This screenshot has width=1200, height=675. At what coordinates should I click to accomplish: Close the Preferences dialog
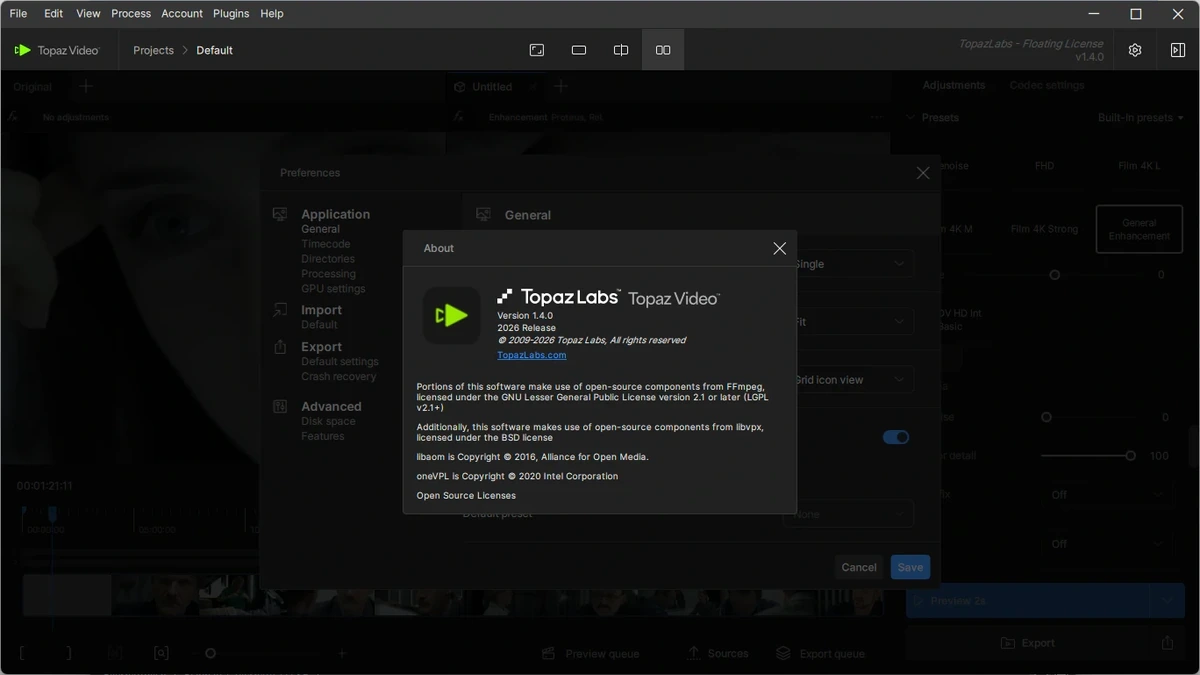click(x=923, y=173)
